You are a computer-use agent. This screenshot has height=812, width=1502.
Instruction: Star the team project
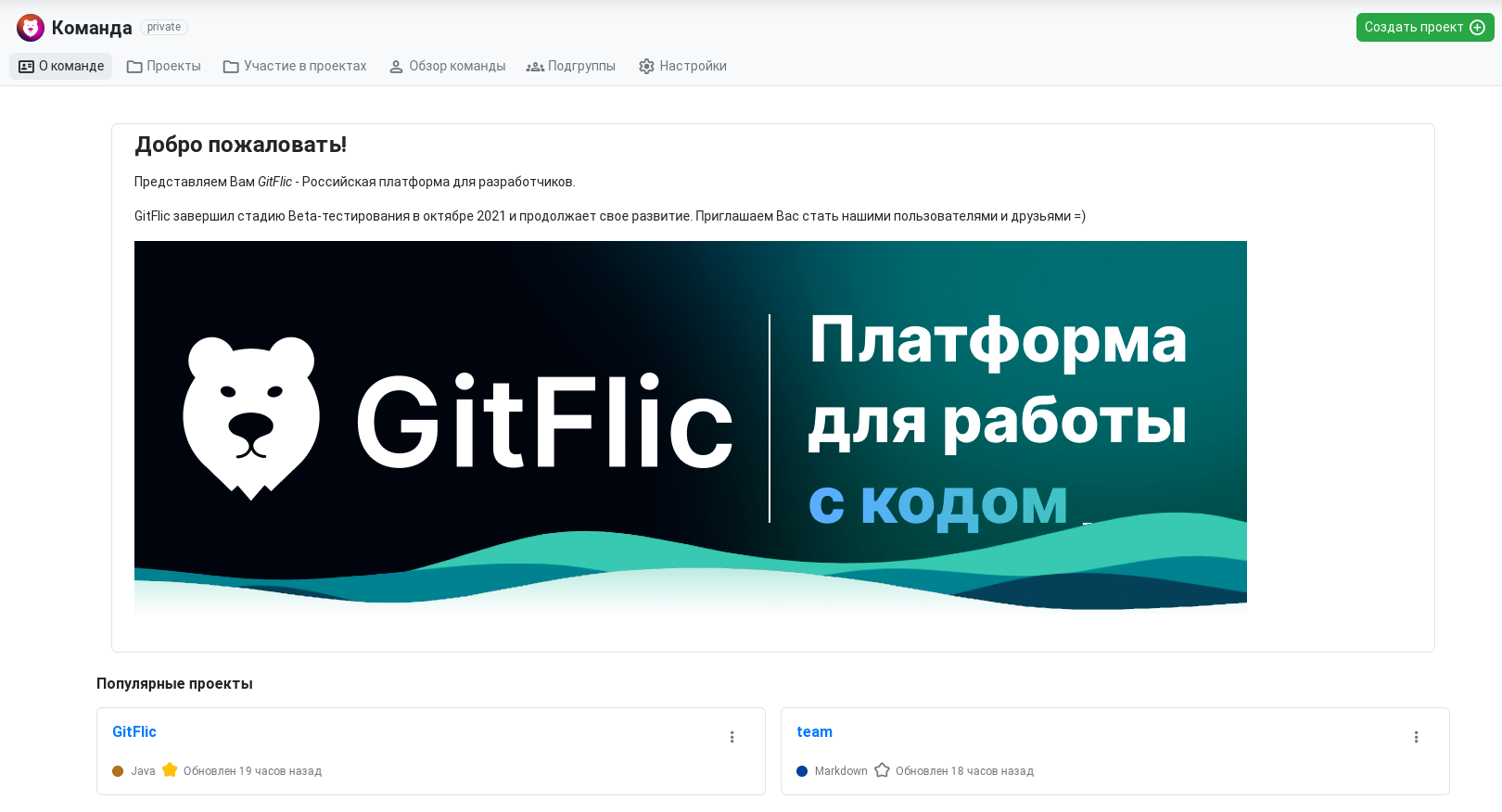(882, 769)
